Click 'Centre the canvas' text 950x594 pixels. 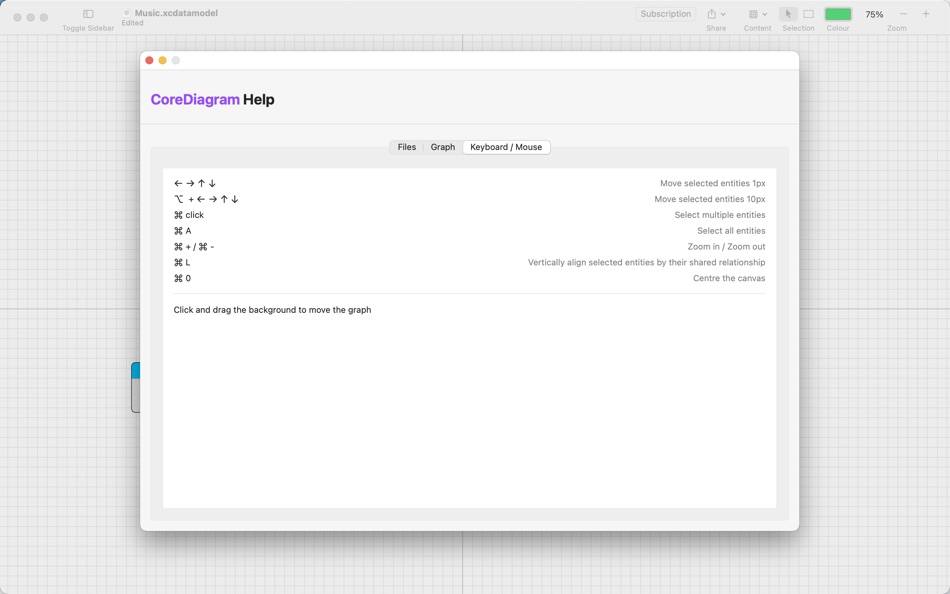[729, 278]
